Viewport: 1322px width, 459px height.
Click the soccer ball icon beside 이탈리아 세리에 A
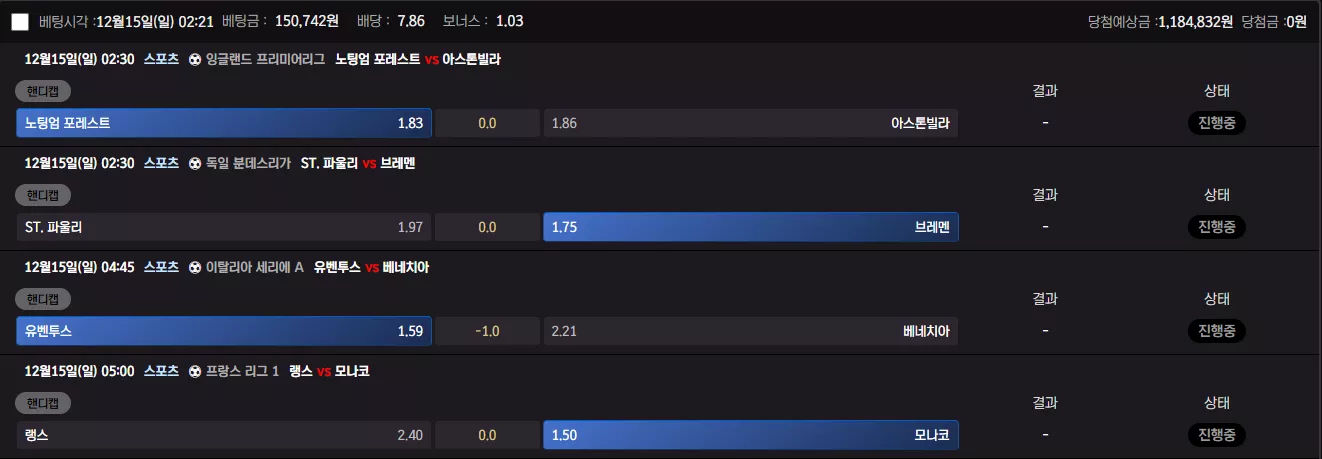pos(195,267)
